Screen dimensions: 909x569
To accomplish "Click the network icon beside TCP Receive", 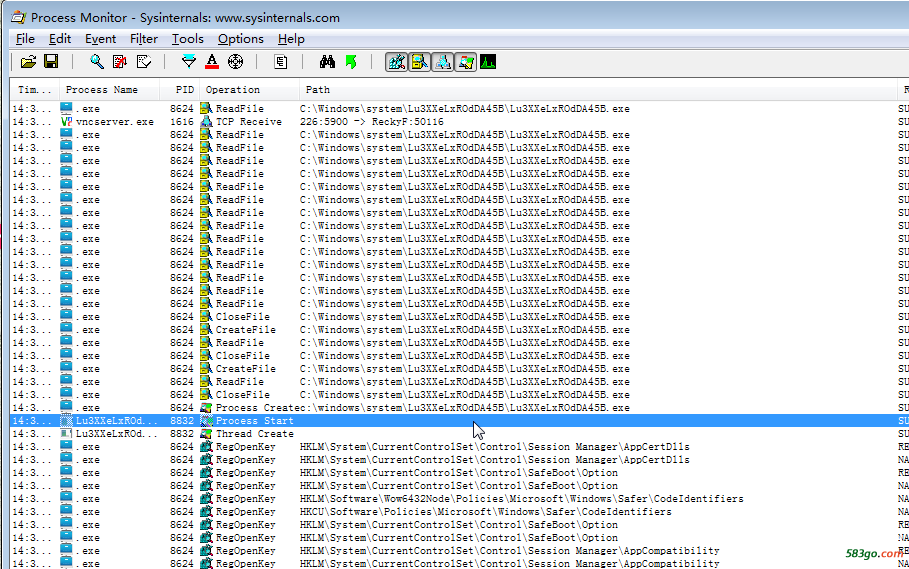I will tap(206, 122).
